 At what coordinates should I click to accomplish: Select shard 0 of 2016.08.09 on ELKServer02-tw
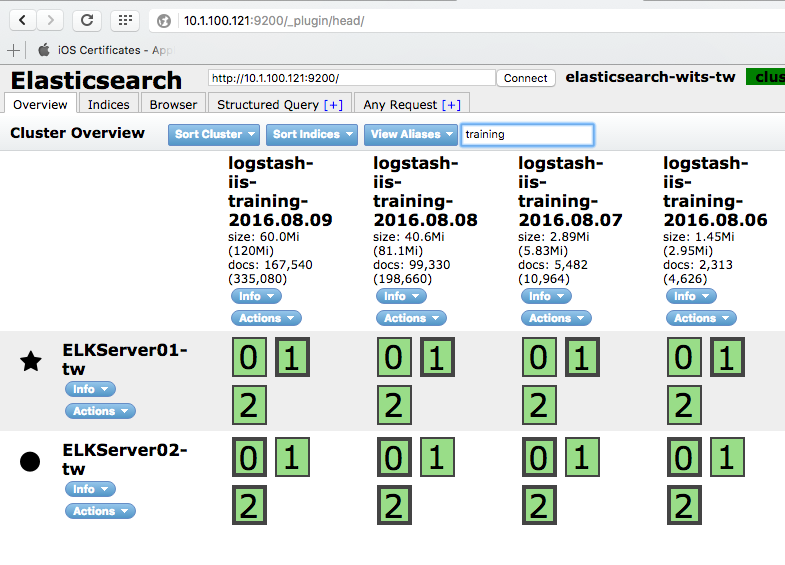click(249, 457)
